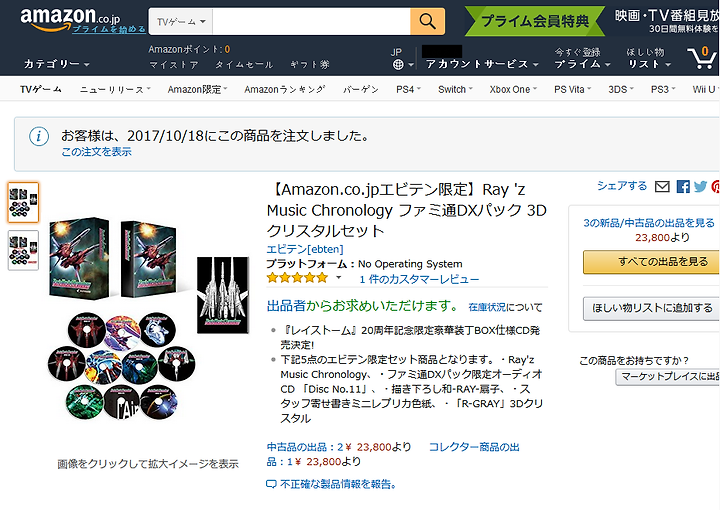Image resolution: width=720 pixels, height=510 pixels.
Task: Open the Amazon限定 submenu
Action: point(197,90)
